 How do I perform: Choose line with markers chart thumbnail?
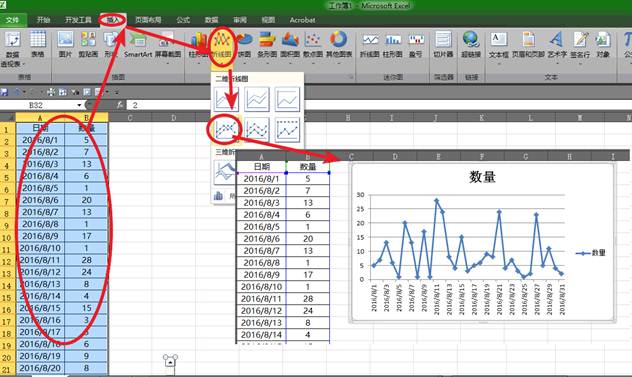pyautogui.click(x=225, y=130)
